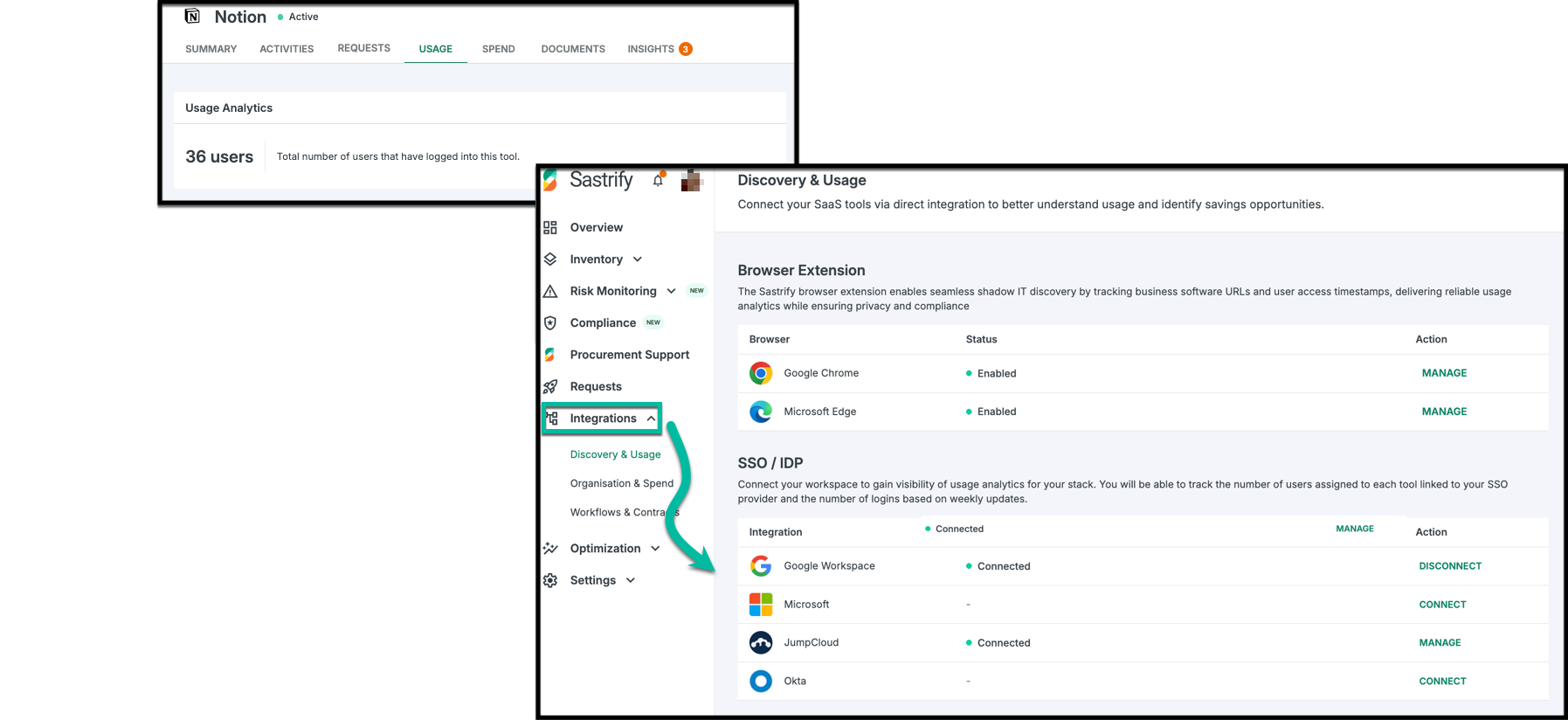Viewport: 1568px width, 720px height.
Task: Click the orange badge on Insights tab
Action: click(x=686, y=49)
